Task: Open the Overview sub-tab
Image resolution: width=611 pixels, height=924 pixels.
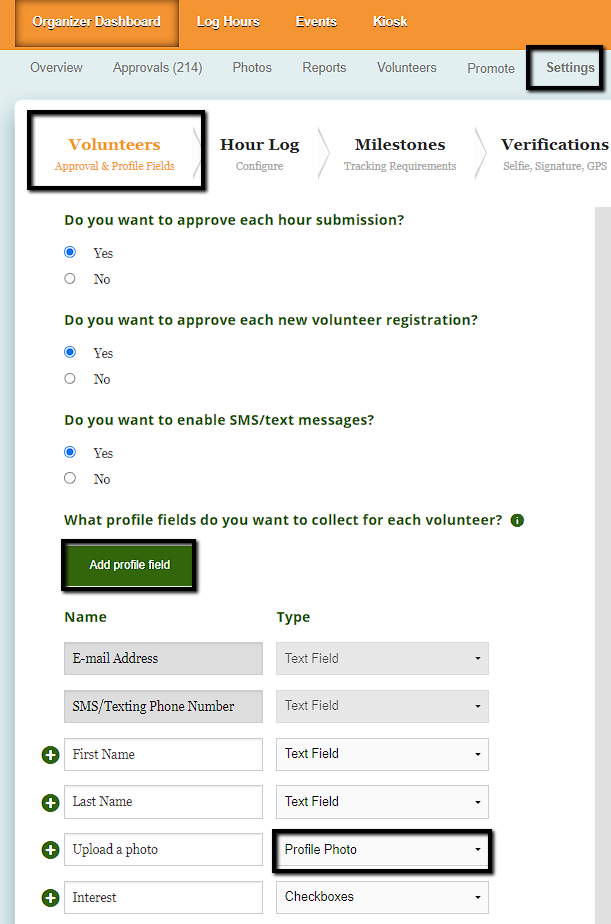Action: (57, 68)
